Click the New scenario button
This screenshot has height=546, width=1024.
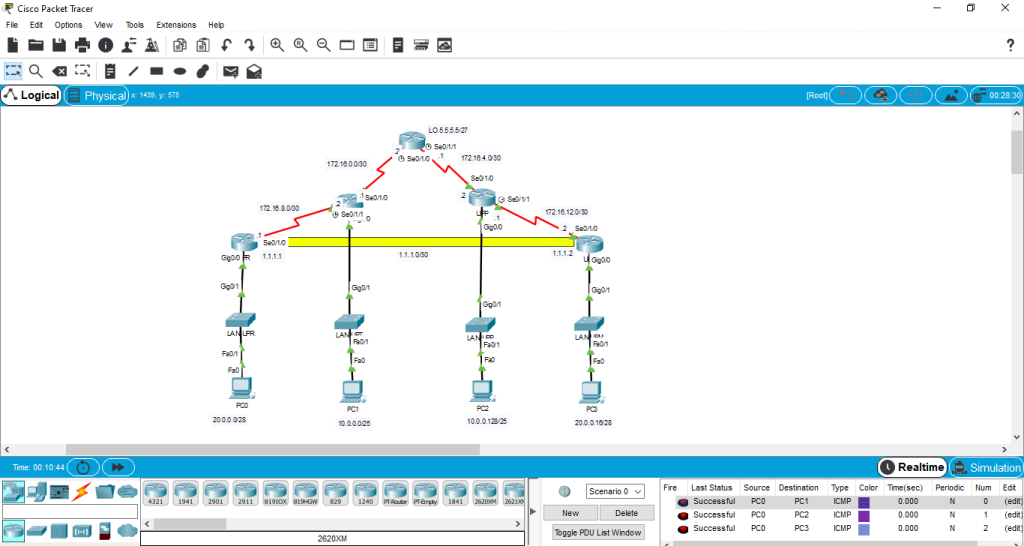click(570, 513)
